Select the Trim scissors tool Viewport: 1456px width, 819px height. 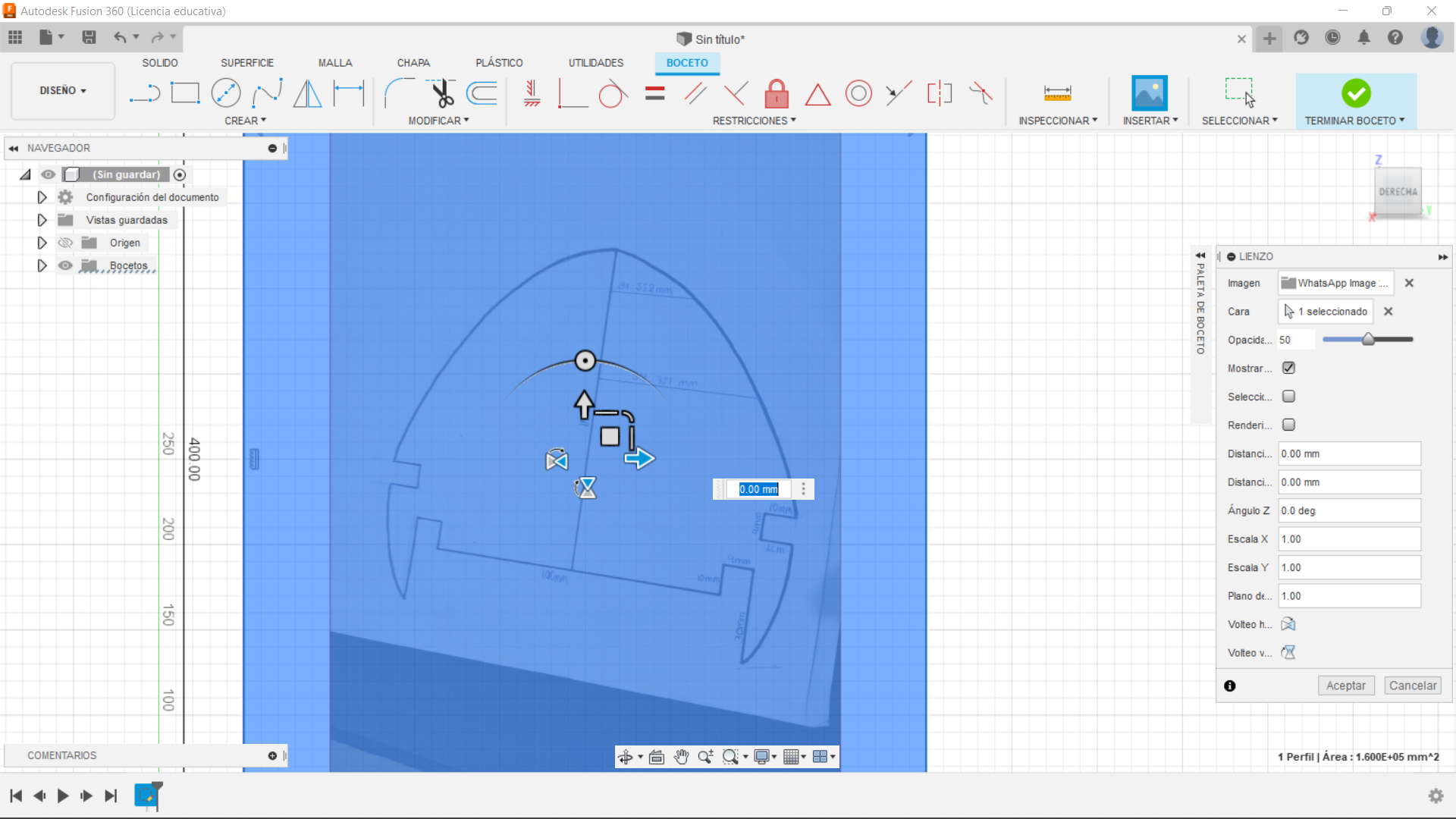[x=441, y=94]
